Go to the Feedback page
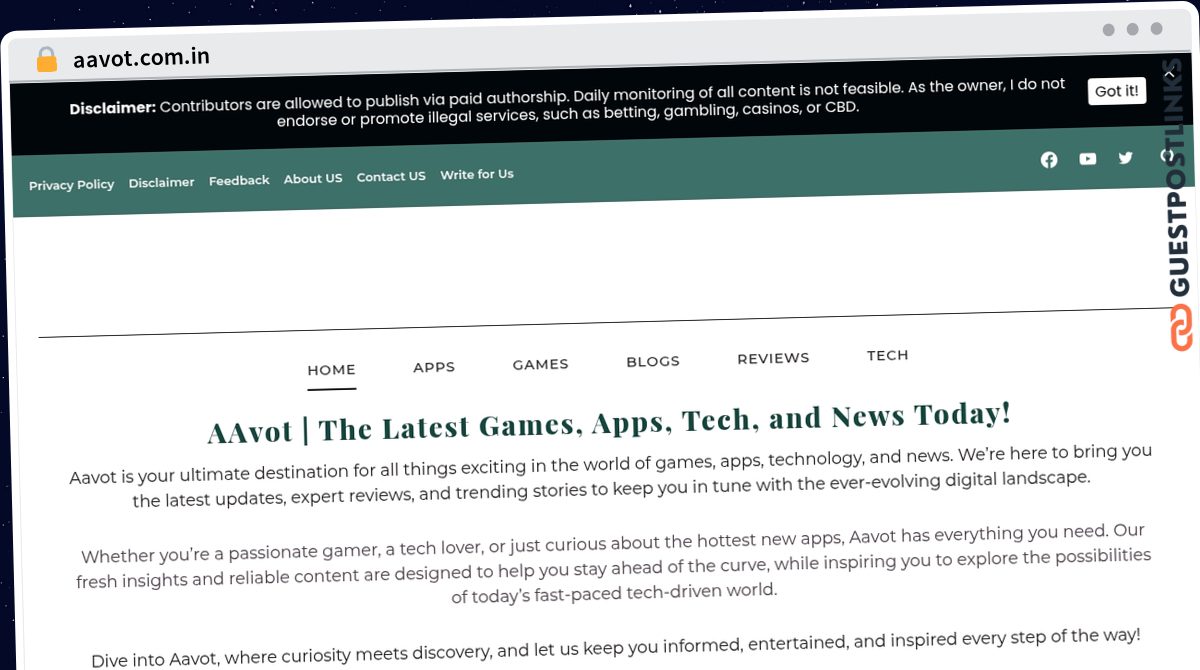Screen dimensions: 1200x670 coord(239,181)
